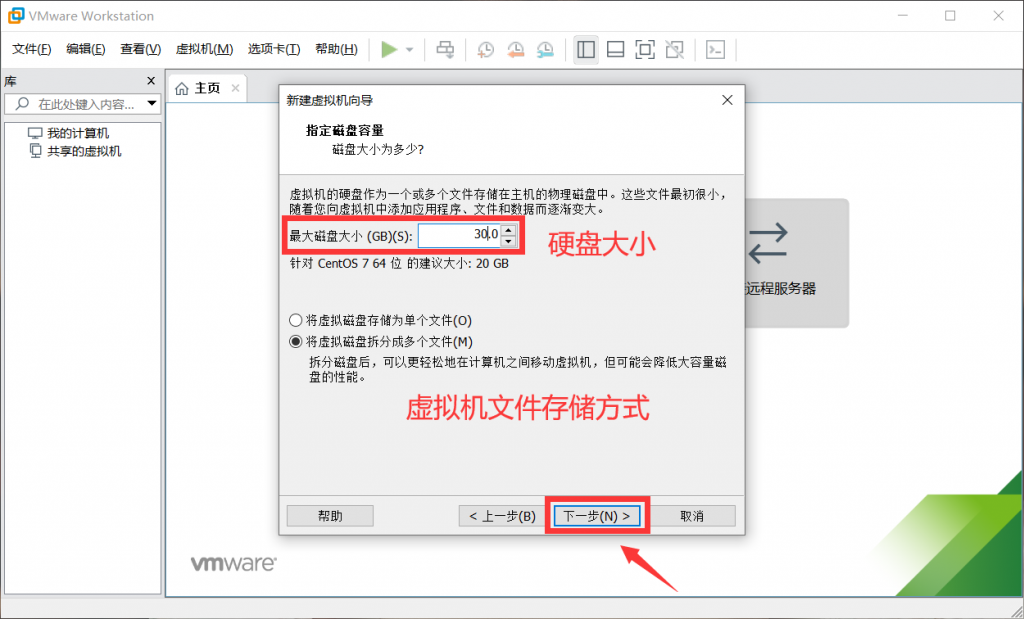This screenshot has height=619, width=1024.
Task: Click the 远程服务器 tile label
Action: (x=780, y=289)
